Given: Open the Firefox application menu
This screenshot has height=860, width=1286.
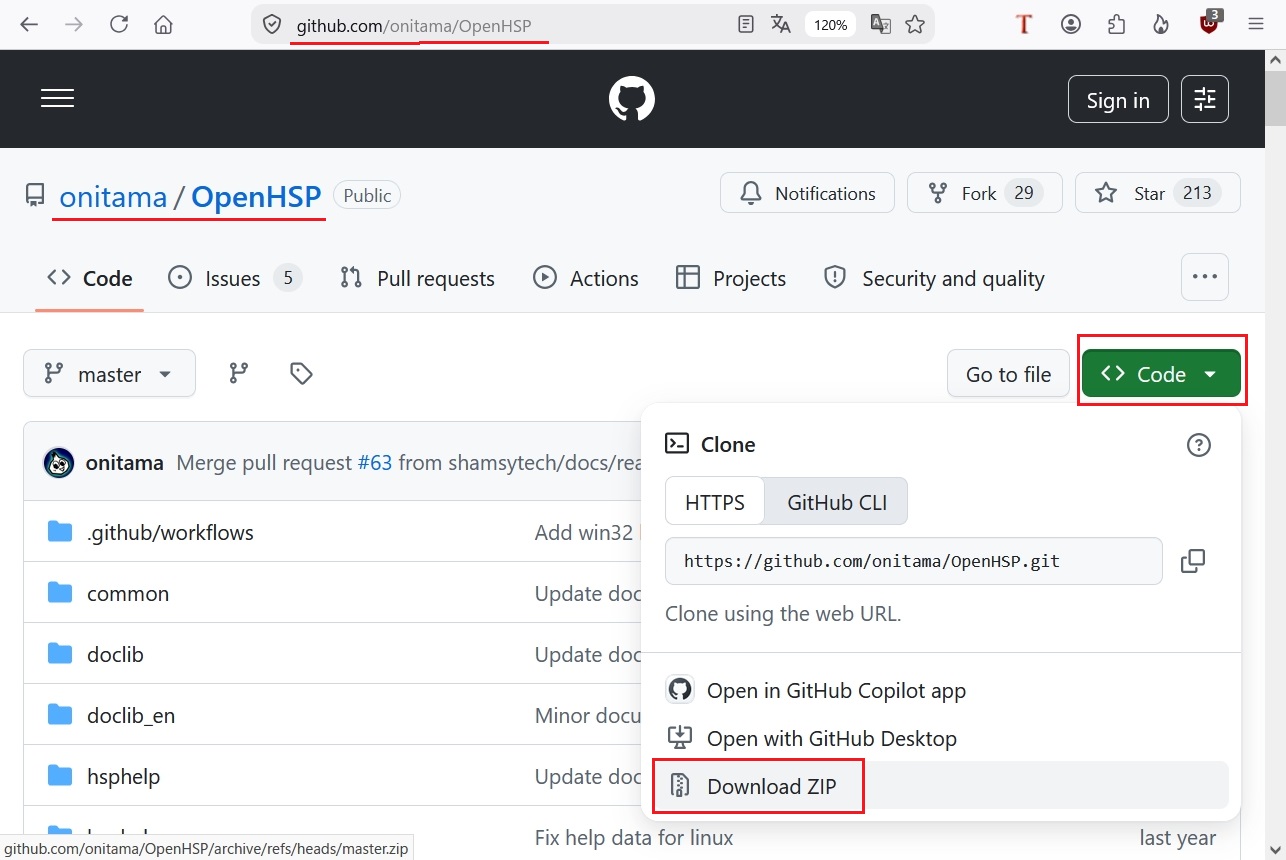Looking at the screenshot, I should [x=1256, y=25].
